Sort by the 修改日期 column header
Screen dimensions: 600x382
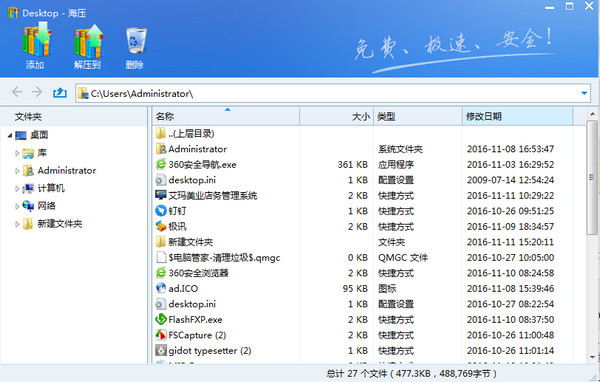(517, 116)
